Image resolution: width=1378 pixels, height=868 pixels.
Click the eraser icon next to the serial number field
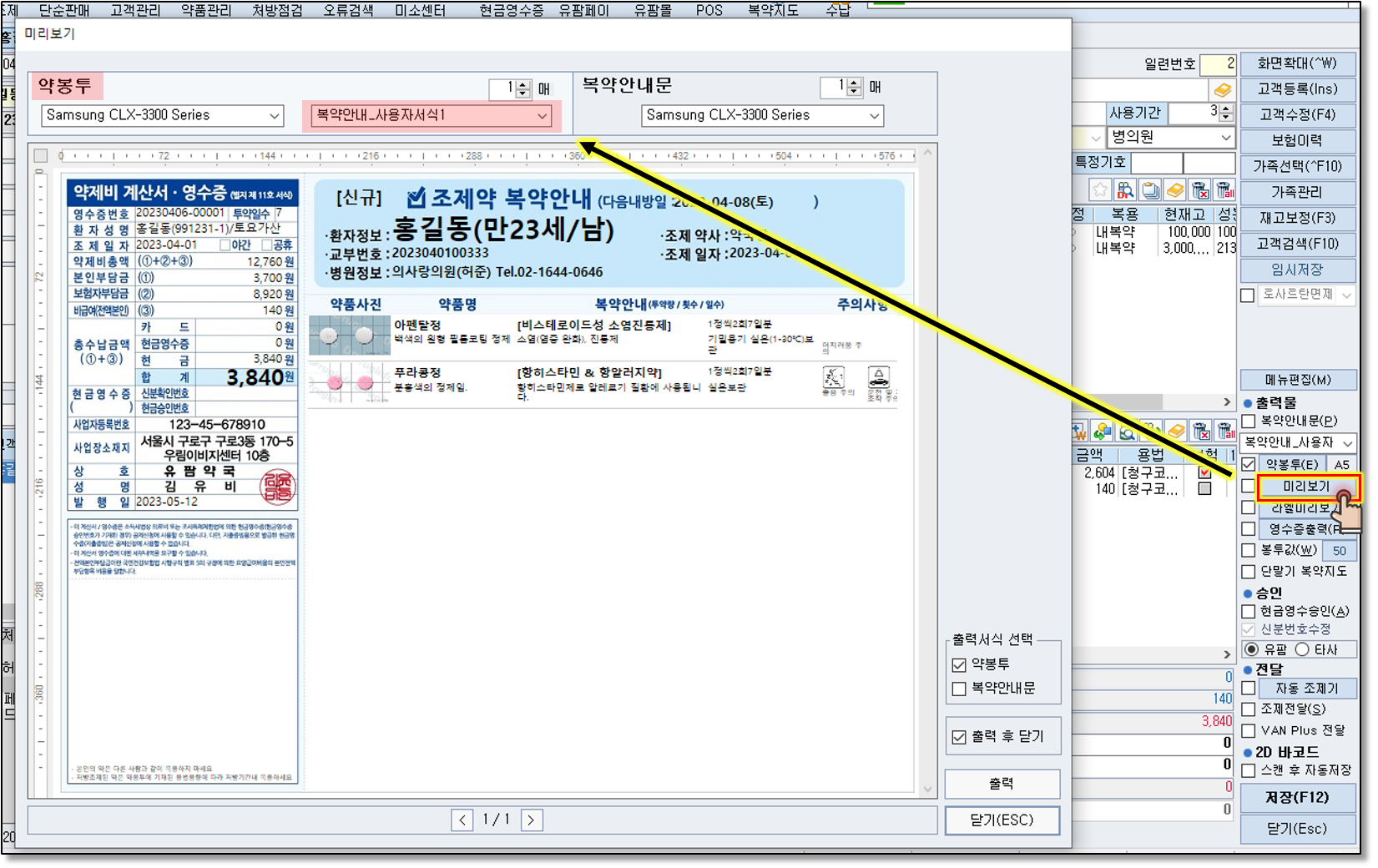1222,90
